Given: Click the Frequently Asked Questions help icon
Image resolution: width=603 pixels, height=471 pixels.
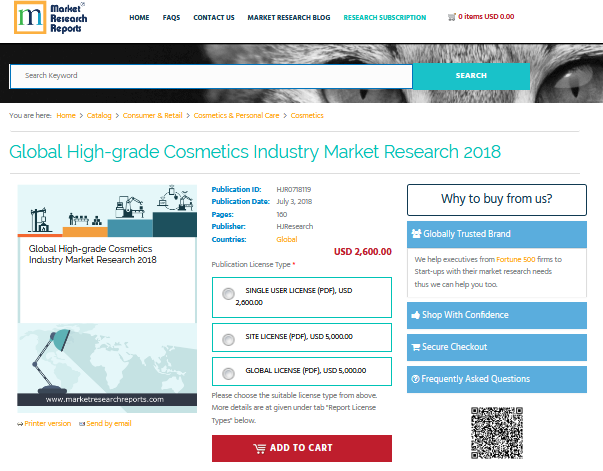Looking at the screenshot, I should [415, 379].
